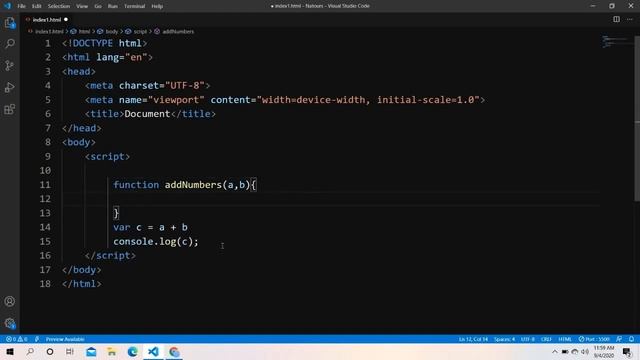
Task: Open the View menu
Action: pos(82,6)
